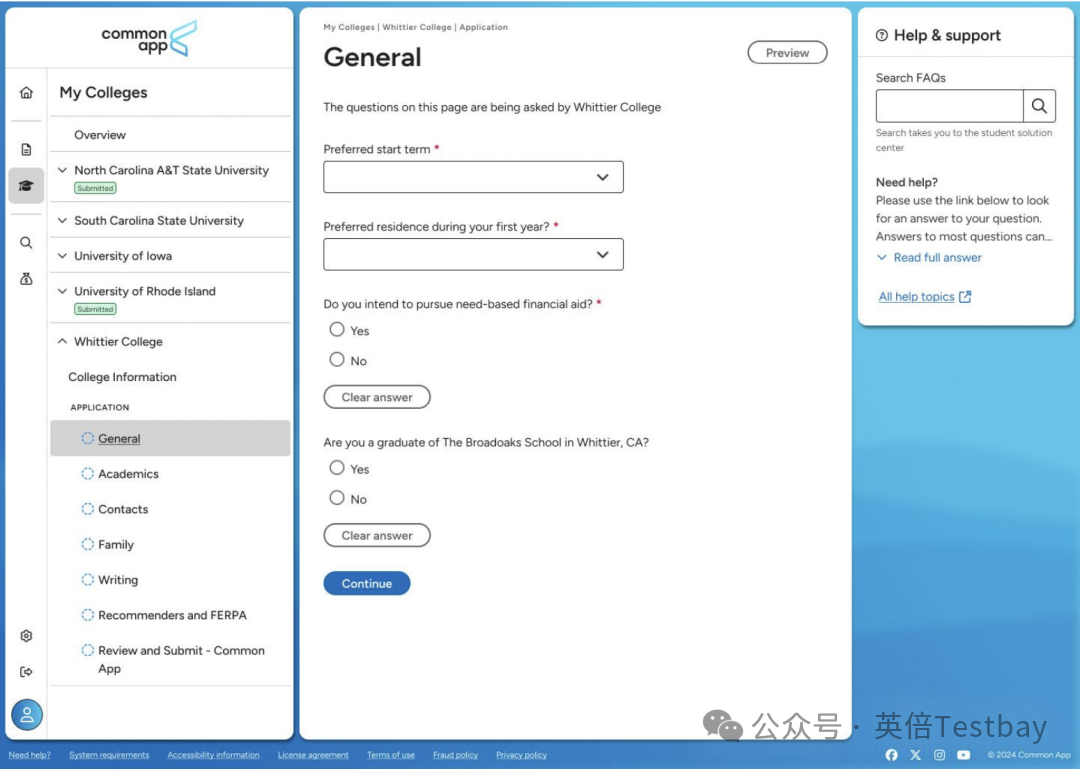Collapse the Whittier College section
Screen dimensions: 1080x769
point(64,342)
